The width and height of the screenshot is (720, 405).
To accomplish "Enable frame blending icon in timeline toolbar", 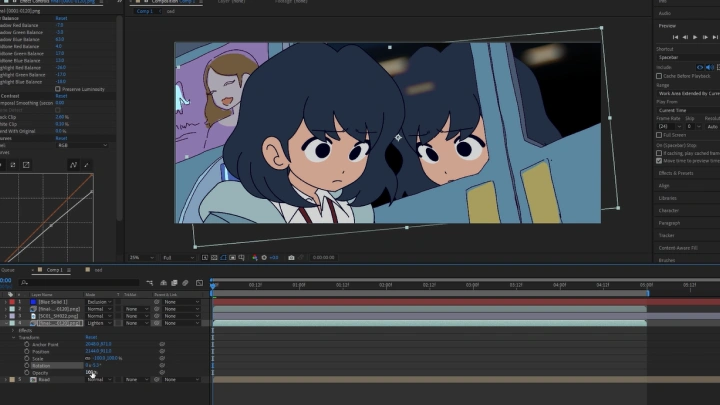I will [x=174, y=283].
